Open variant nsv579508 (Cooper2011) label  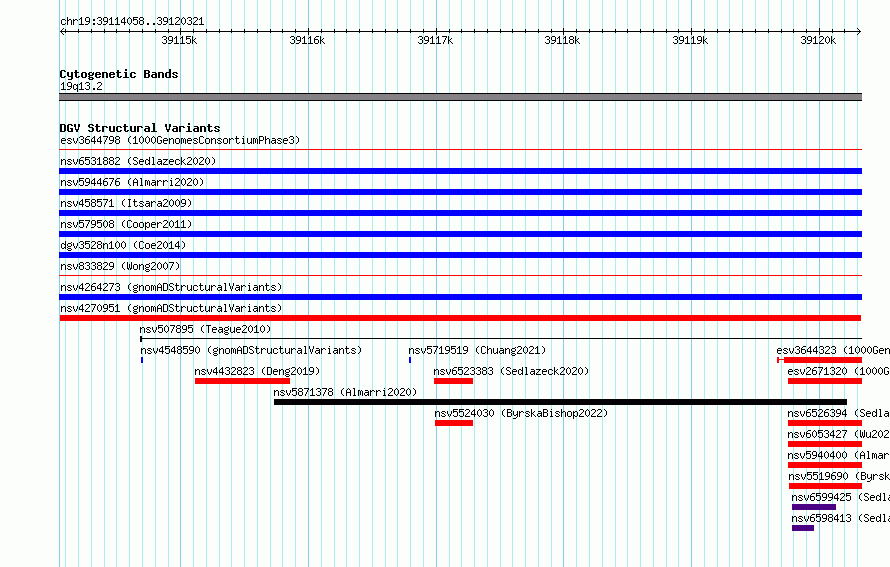[x=126, y=224]
